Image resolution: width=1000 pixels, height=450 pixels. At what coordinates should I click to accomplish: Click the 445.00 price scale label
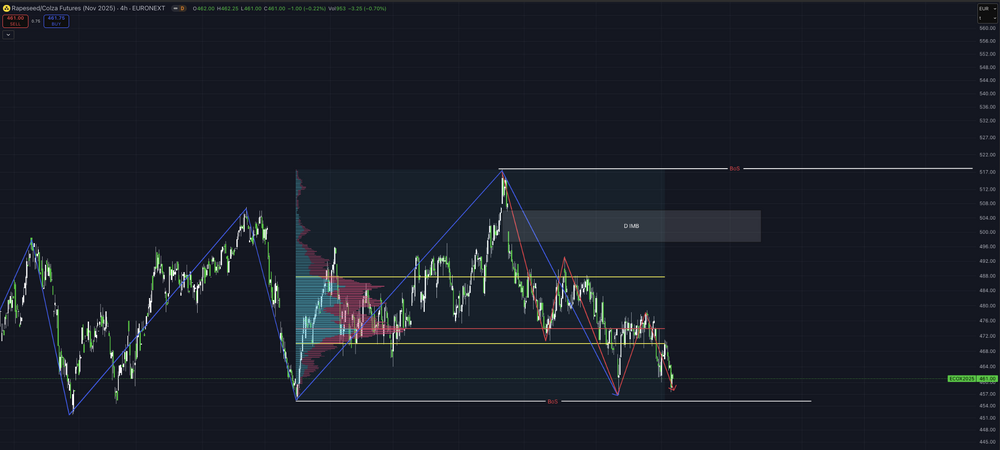pos(988,441)
